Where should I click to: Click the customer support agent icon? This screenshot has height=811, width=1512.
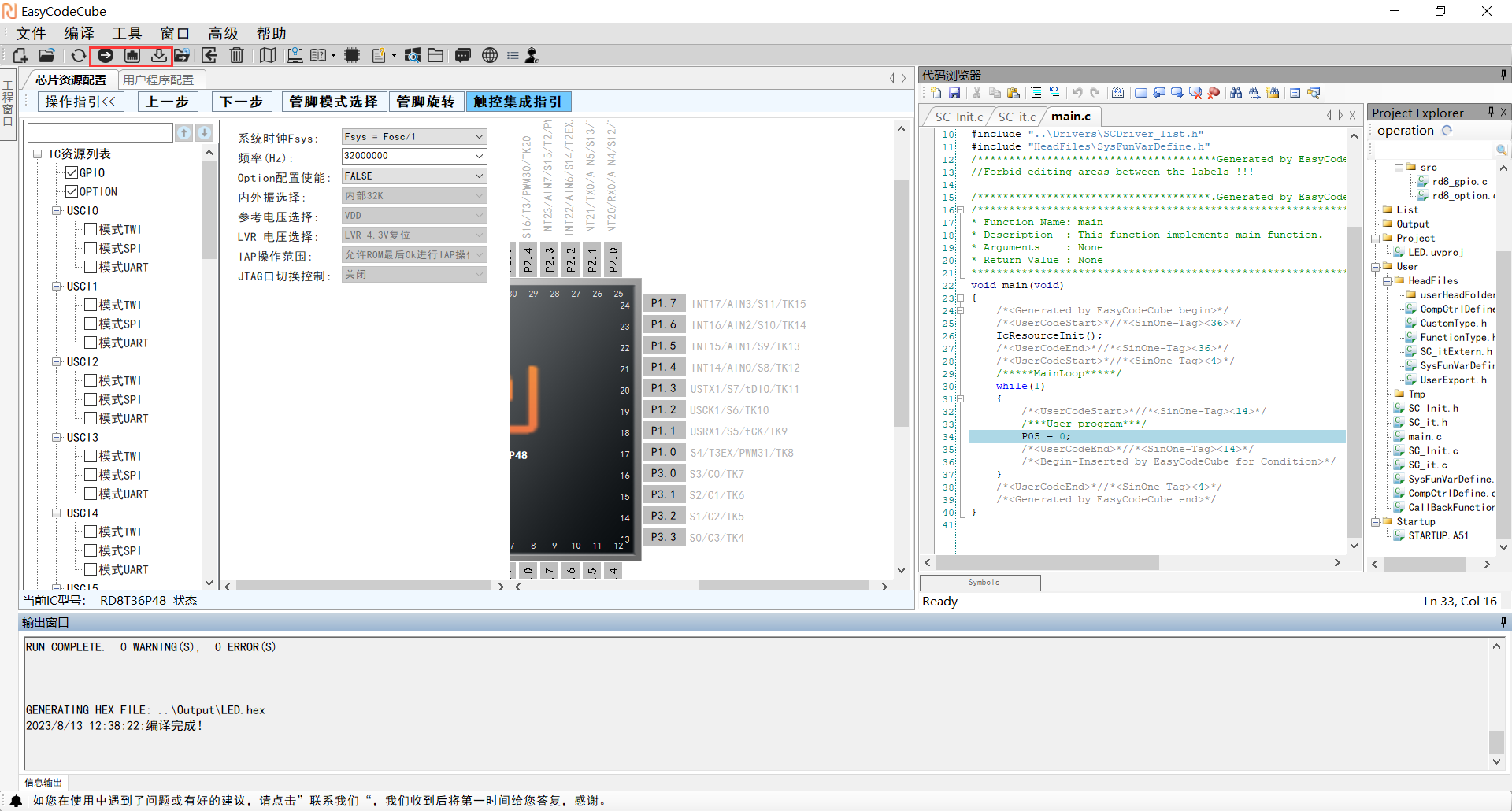click(x=532, y=55)
